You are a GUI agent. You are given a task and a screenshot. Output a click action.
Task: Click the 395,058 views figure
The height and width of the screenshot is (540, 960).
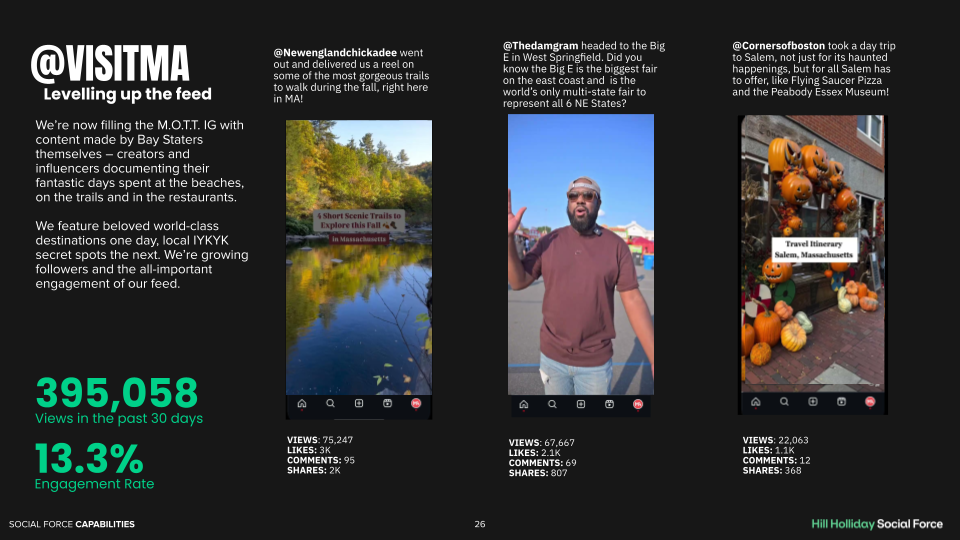point(117,393)
